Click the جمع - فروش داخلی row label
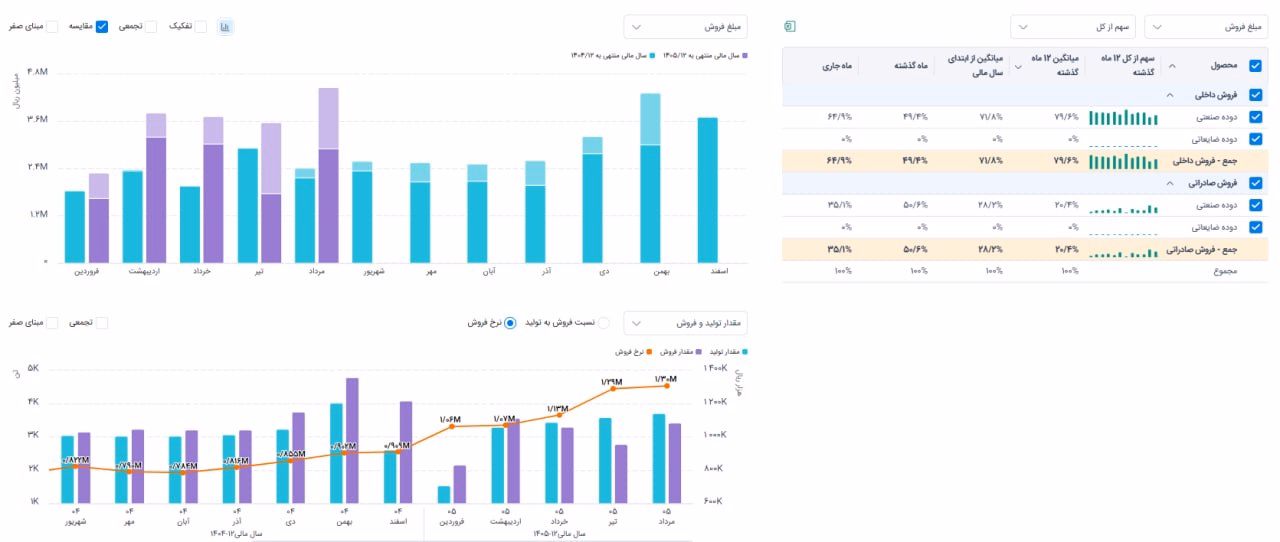This screenshot has height=542, width=1280. pos(1207,161)
